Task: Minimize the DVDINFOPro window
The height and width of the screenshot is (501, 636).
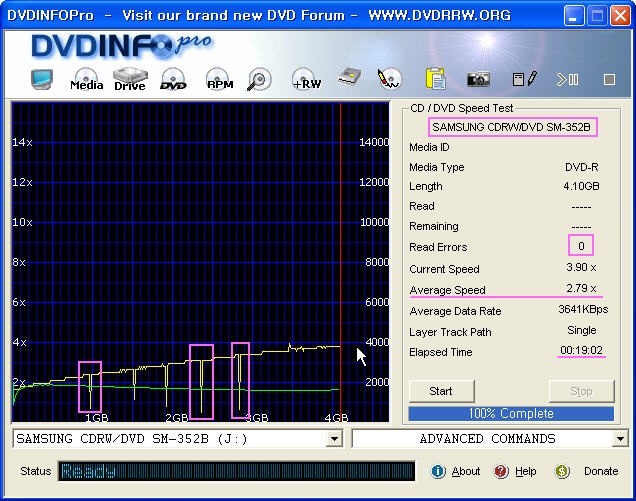Action: (x=573, y=16)
